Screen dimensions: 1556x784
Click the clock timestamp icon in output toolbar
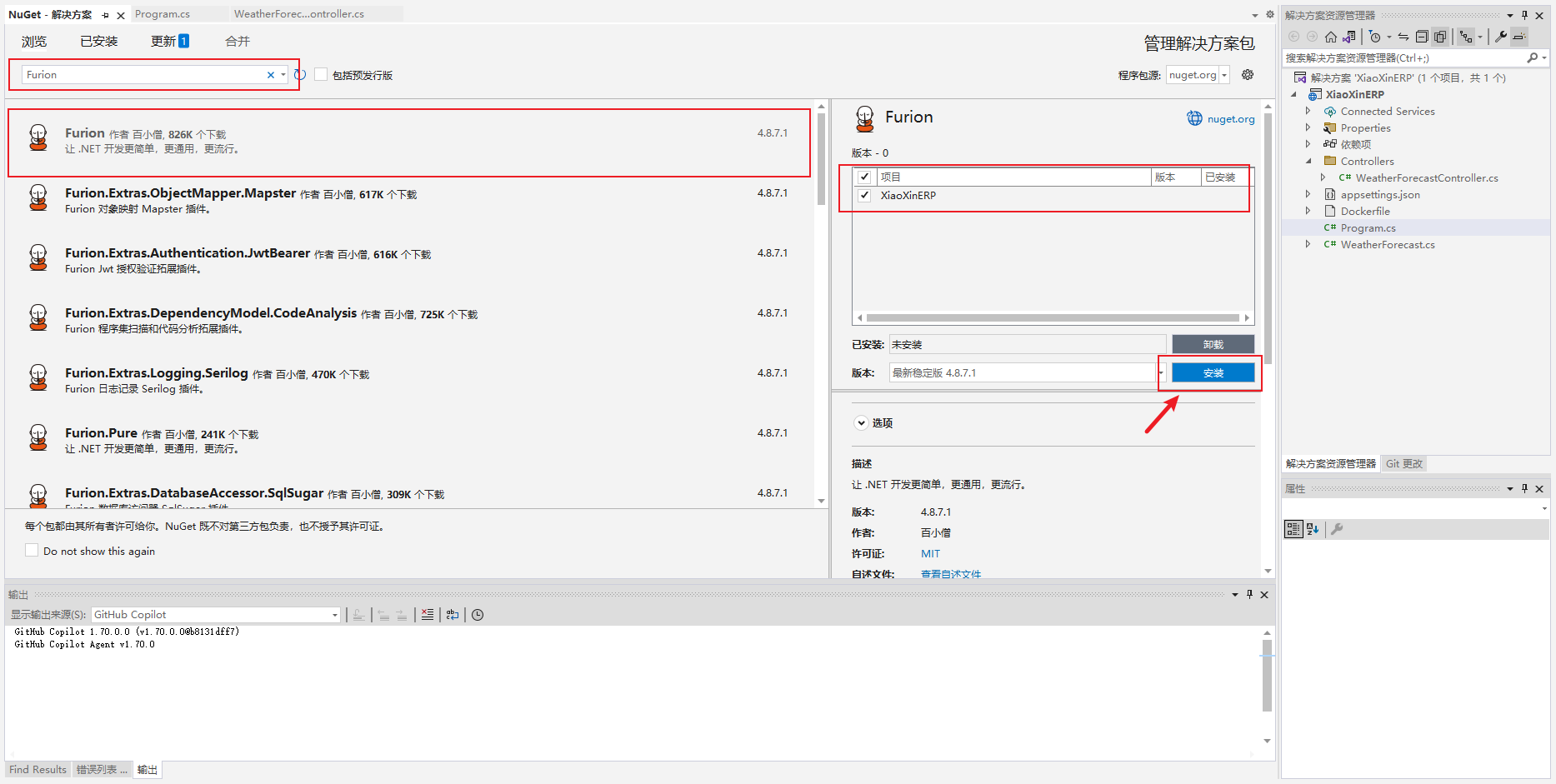coord(478,615)
